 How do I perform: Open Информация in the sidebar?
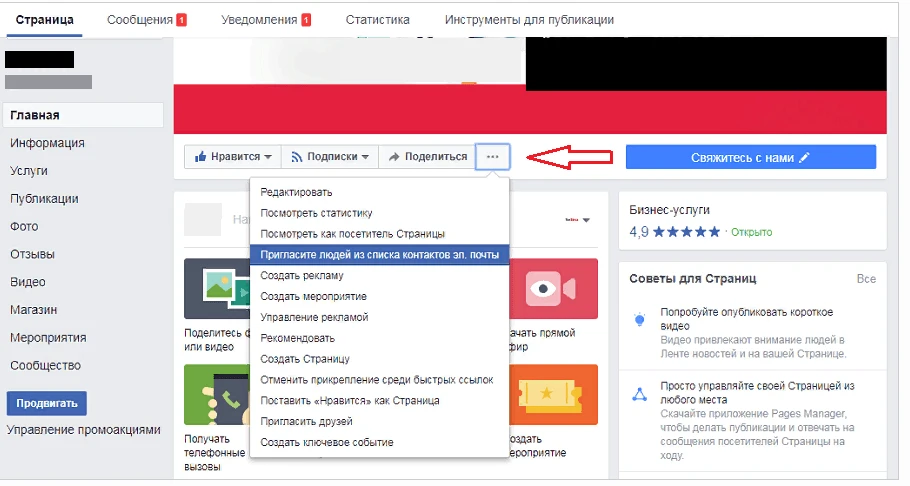[x=47, y=143]
